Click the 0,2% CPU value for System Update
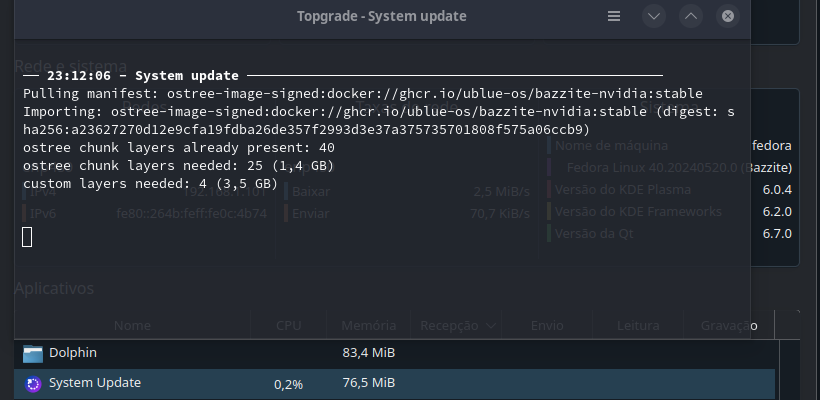This screenshot has height=400, width=820. pyautogui.click(x=289, y=384)
